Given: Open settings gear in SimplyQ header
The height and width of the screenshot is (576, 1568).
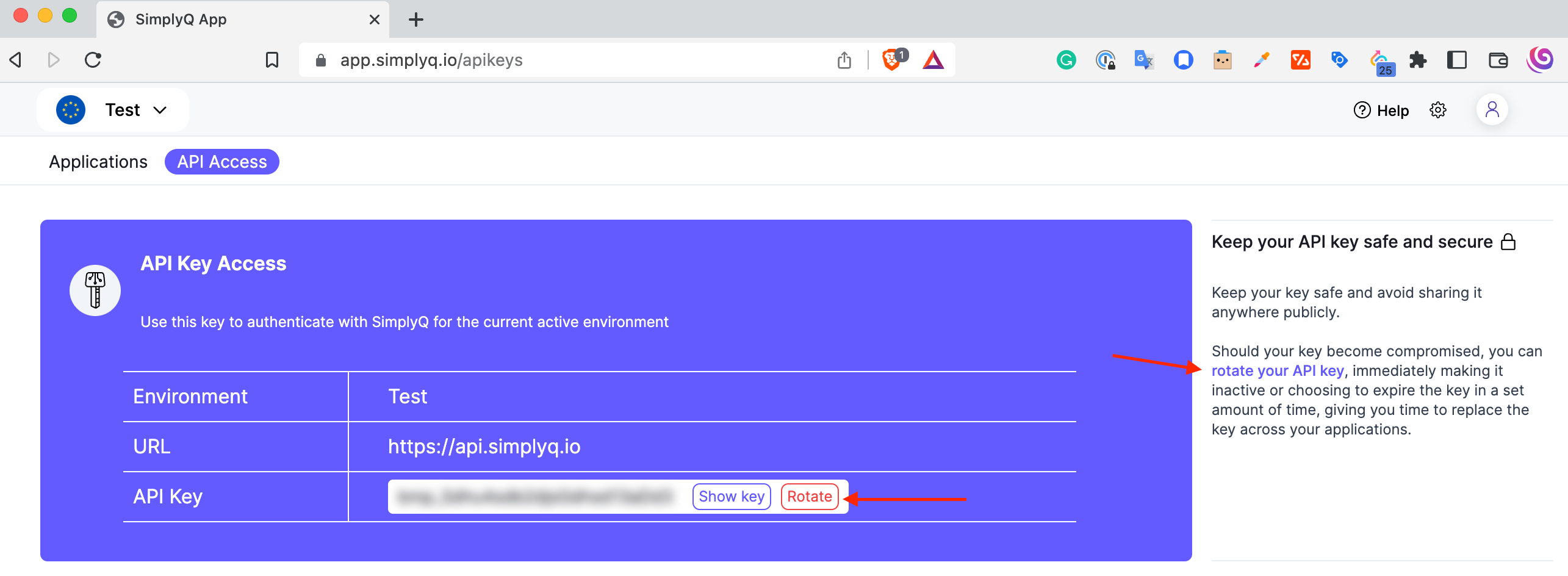Looking at the screenshot, I should click(x=1438, y=110).
